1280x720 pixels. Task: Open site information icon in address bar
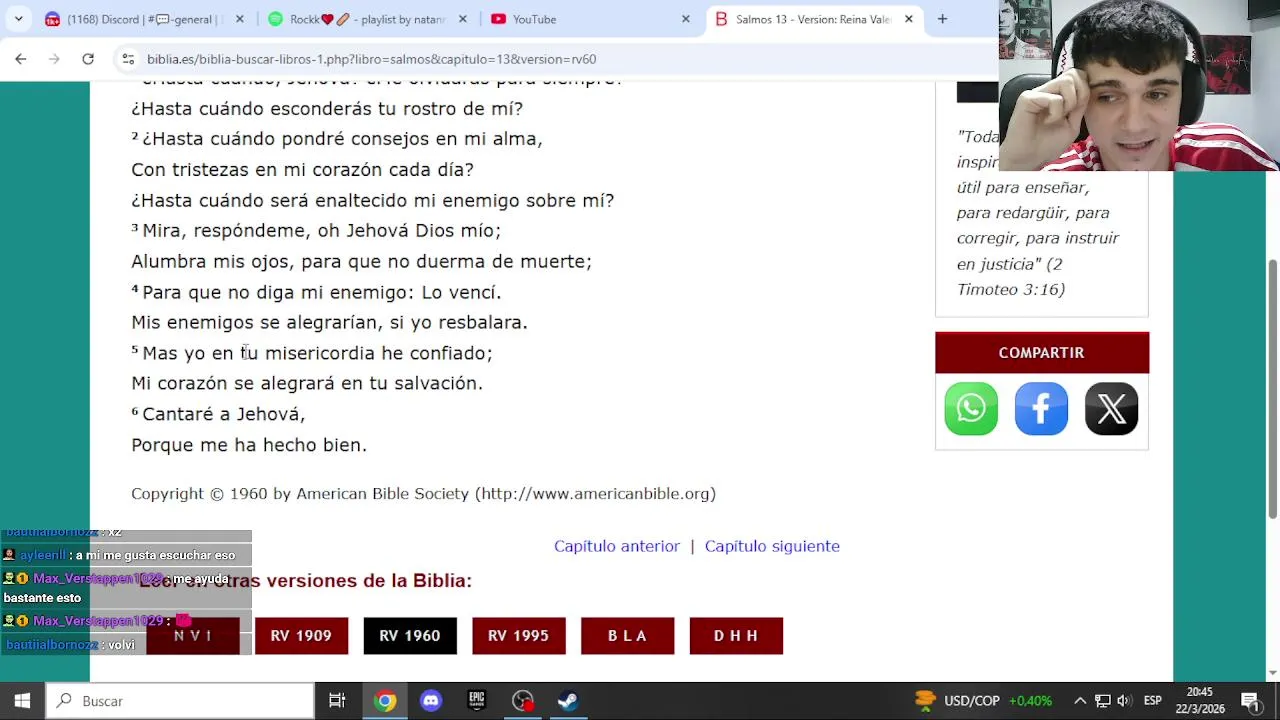(x=128, y=59)
